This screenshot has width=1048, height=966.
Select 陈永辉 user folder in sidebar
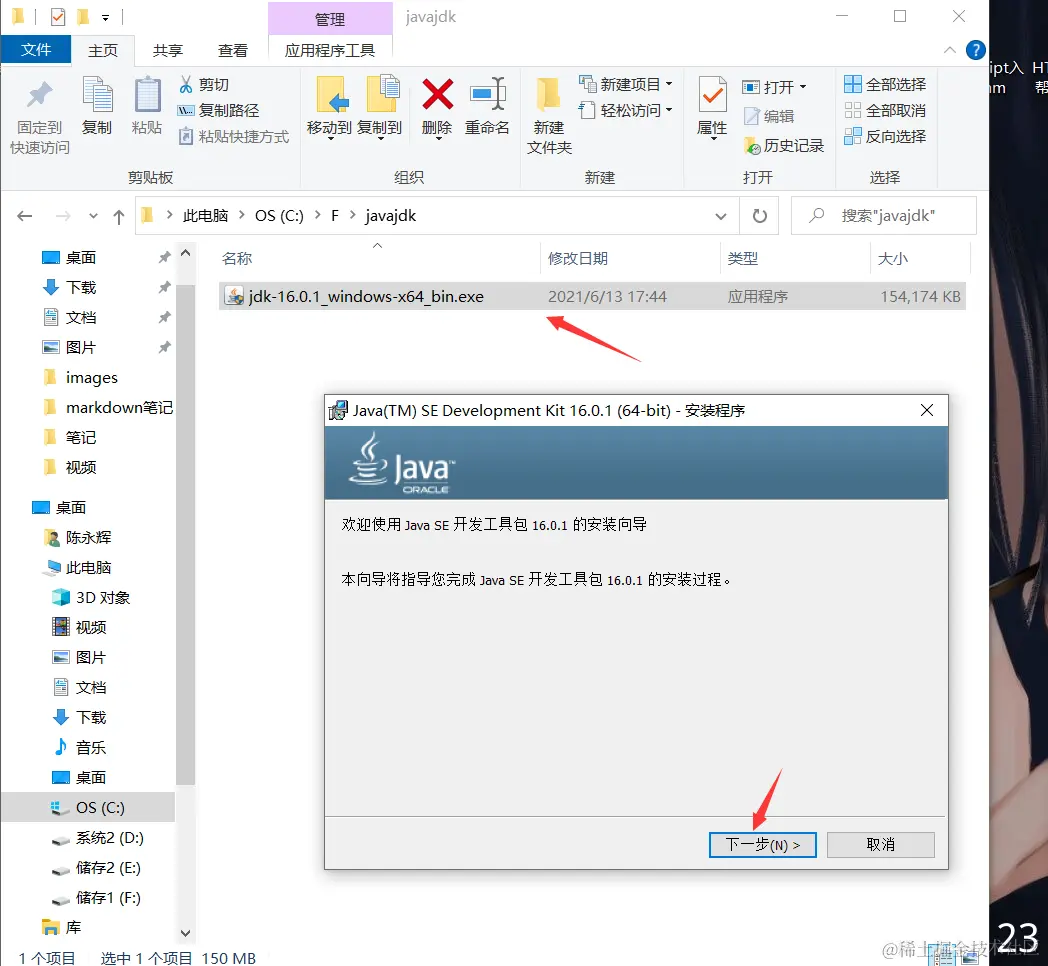[x=88, y=537]
